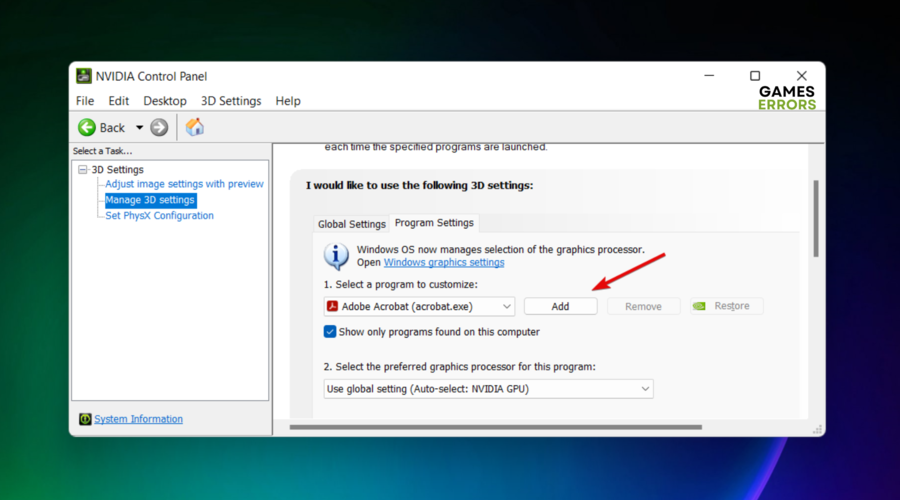This screenshot has width=900, height=500.
Task: Click the Forward arrow icon
Action: click(159, 127)
